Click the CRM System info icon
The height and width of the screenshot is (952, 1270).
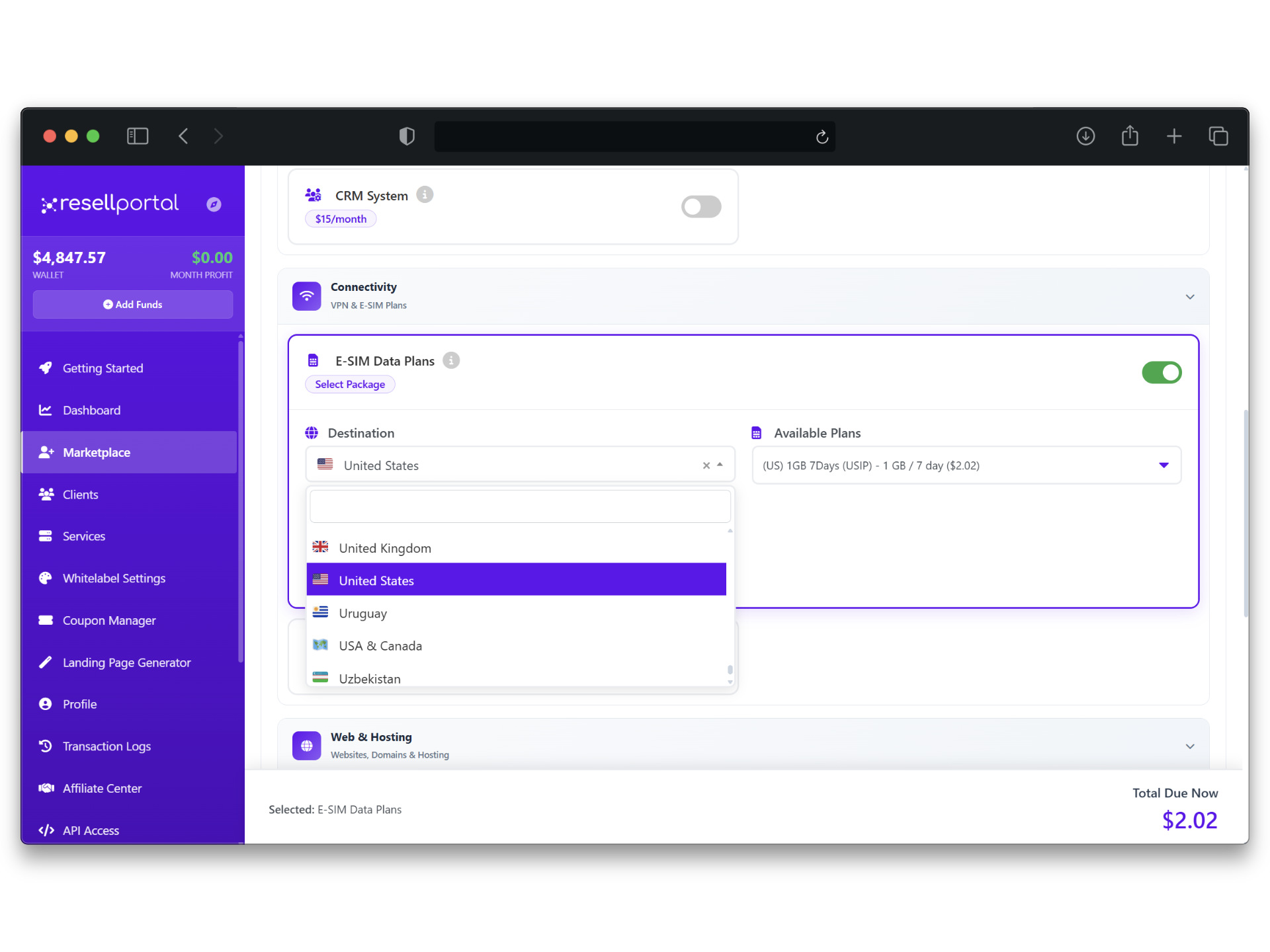tap(425, 195)
